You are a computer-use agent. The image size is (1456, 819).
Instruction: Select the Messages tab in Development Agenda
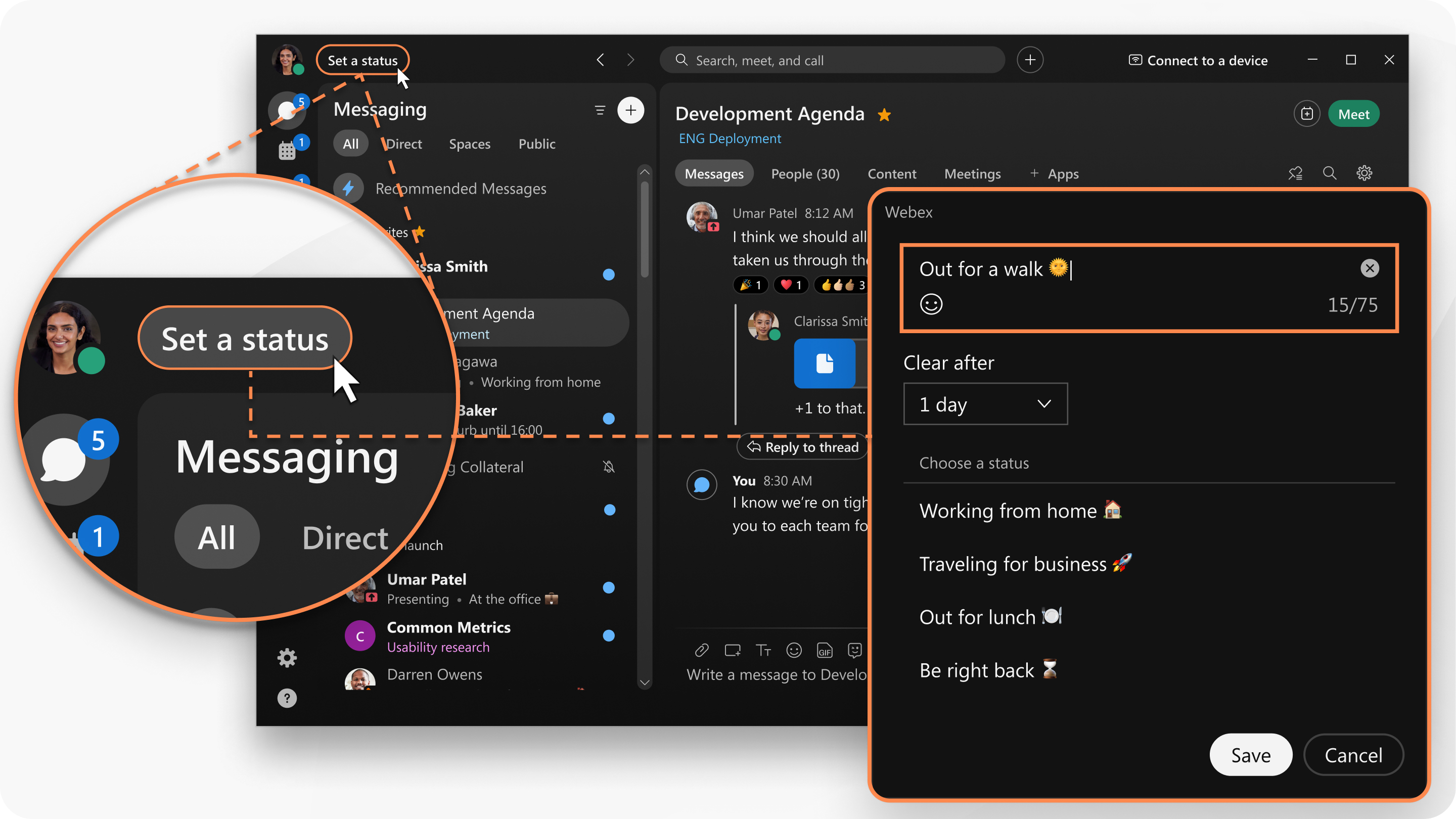tap(713, 174)
